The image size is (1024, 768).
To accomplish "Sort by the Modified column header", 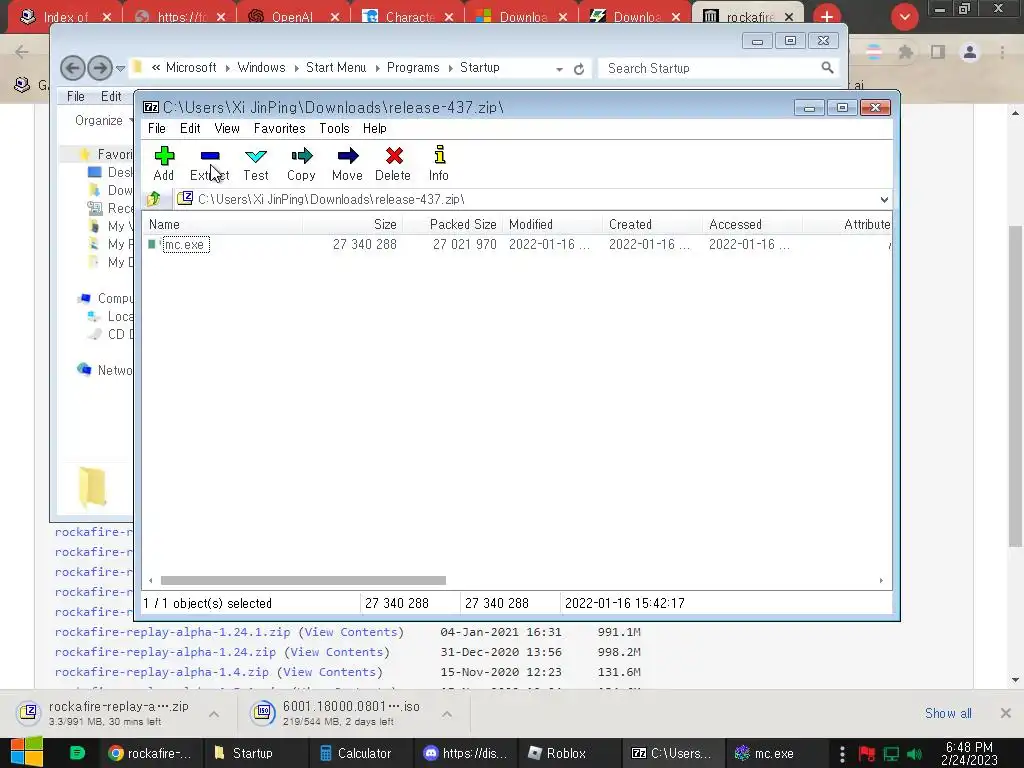I will [x=552, y=224].
